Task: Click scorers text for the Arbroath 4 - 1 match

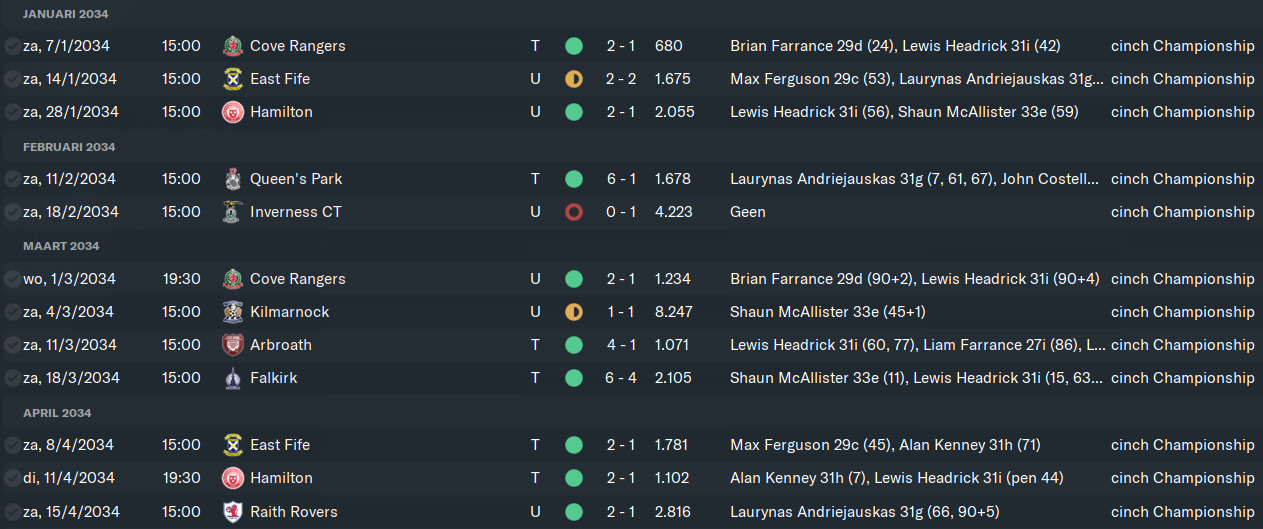Action: pos(918,345)
